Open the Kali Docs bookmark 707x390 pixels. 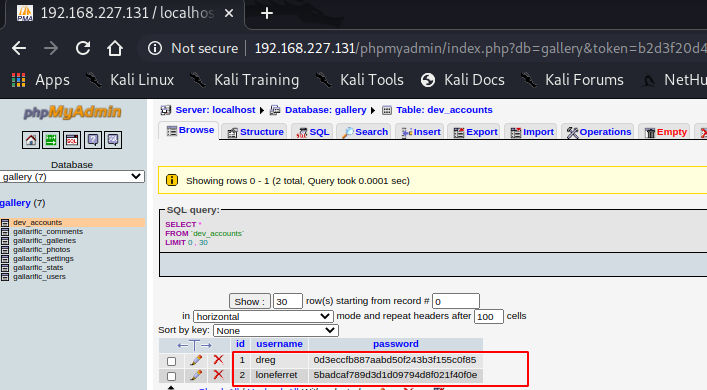point(463,80)
